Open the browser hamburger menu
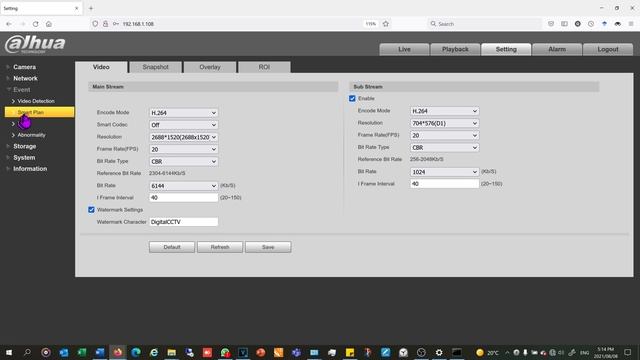This screenshot has height=360, width=640. point(631,24)
